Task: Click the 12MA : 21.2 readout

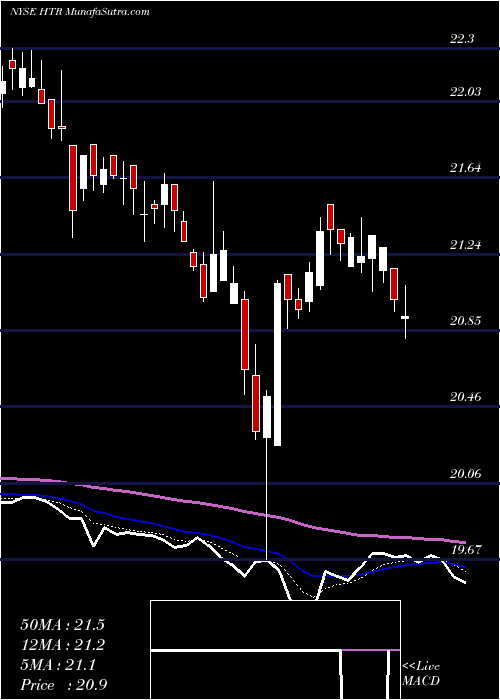Action: coord(62,645)
